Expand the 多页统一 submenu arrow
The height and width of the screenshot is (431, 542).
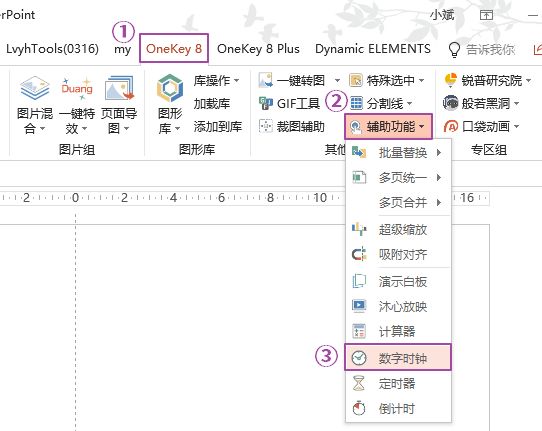[439, 178]
